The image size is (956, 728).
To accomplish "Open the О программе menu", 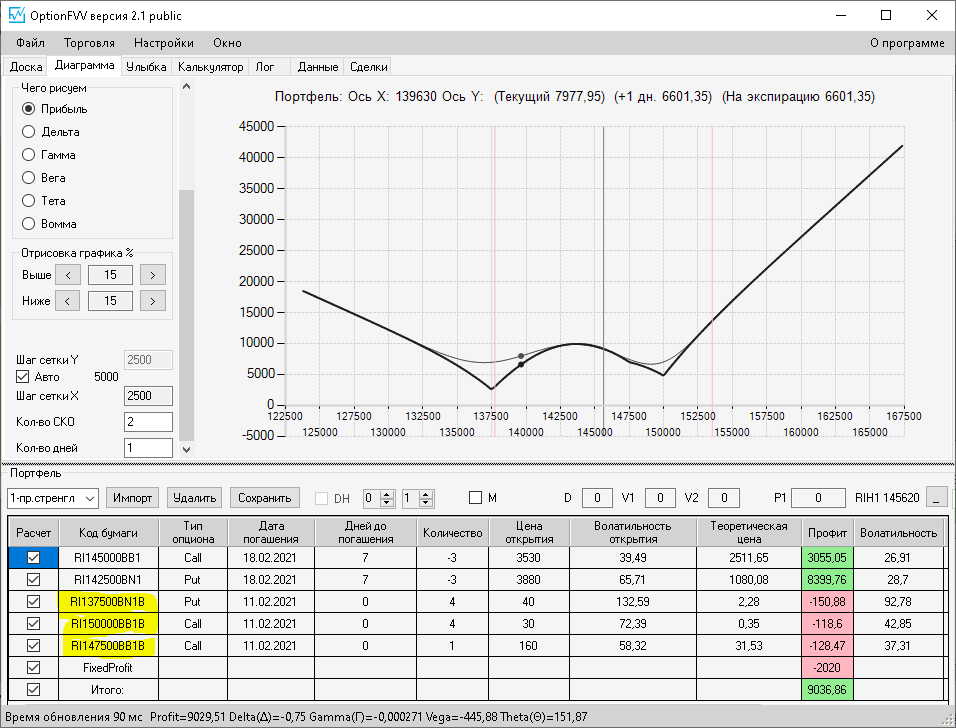I will pyautogui.click(x=907, y=43).
